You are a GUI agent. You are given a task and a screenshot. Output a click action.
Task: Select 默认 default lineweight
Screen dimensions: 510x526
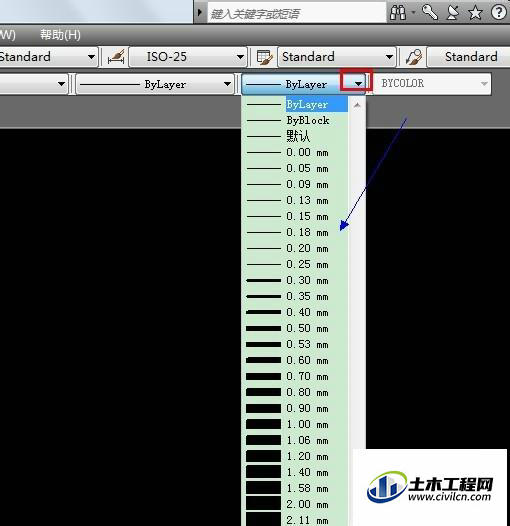click(x=295, y=136)
